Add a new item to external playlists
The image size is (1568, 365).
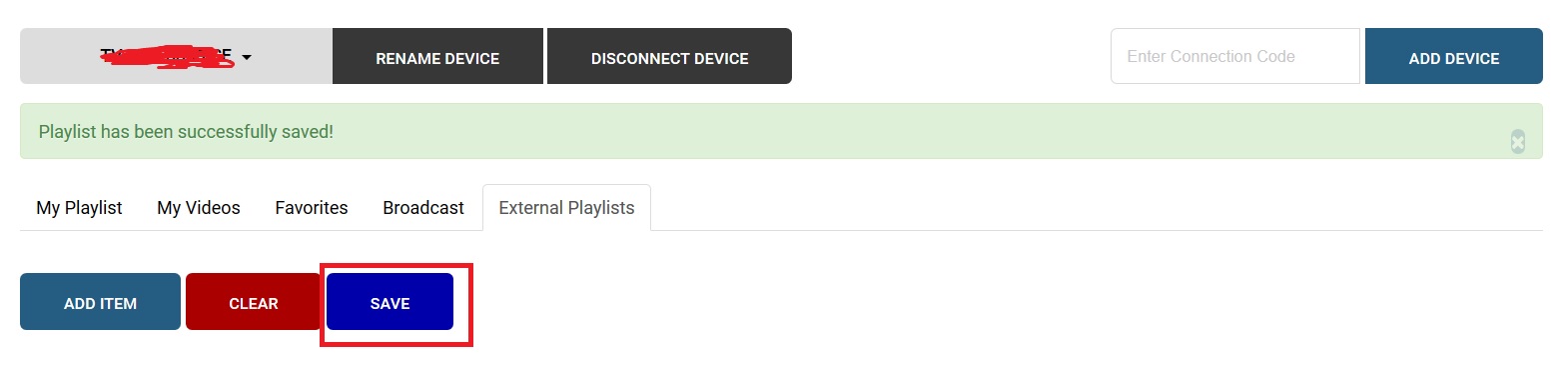tap(100, 301)
